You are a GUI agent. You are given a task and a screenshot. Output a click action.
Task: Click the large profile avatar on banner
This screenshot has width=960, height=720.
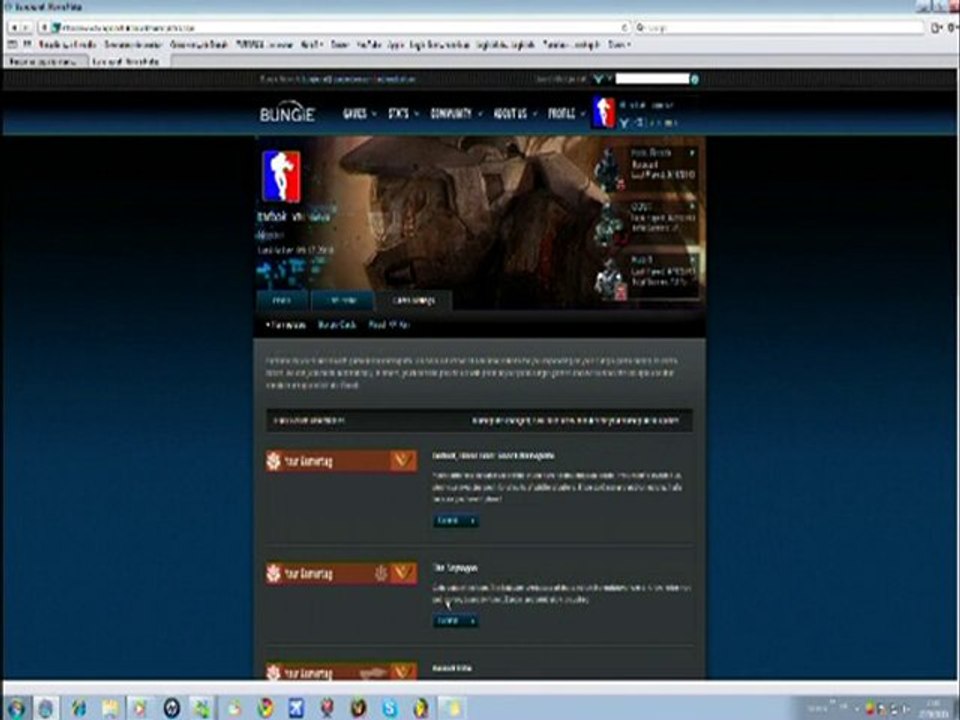[x=281, y=176]
